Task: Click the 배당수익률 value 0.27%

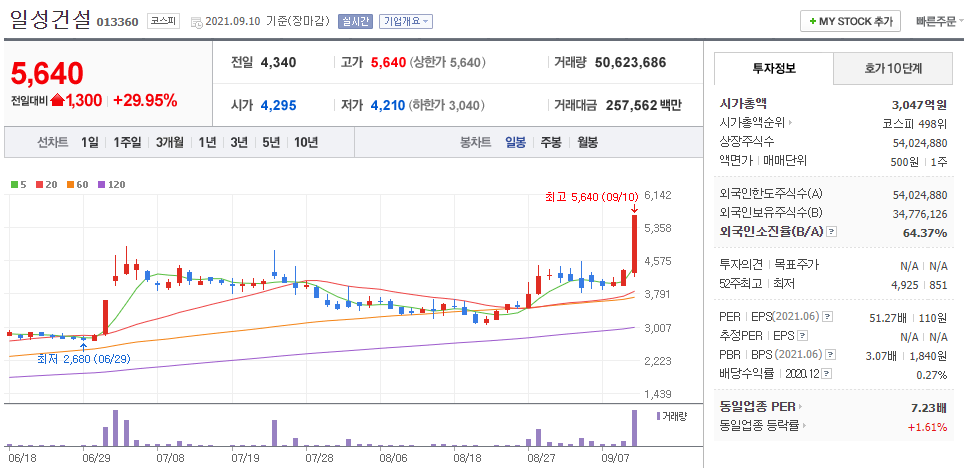Action: click(x=932, y=375)
